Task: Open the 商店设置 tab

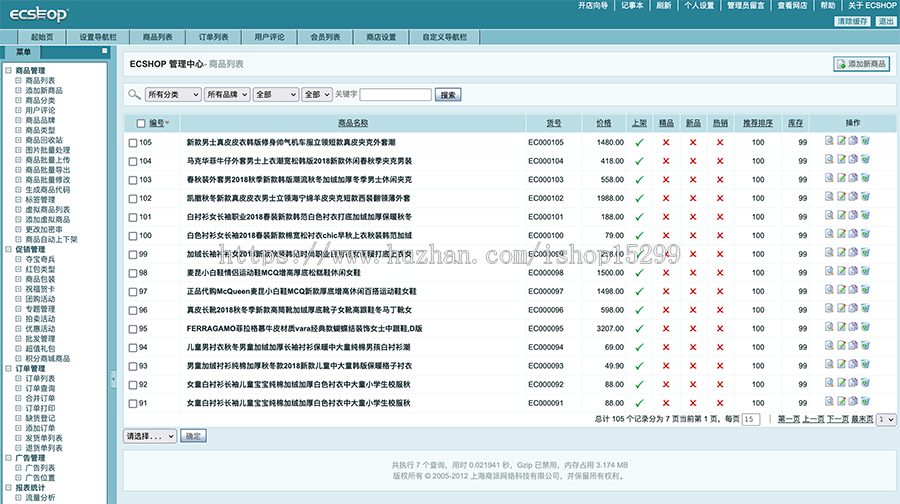Action: [381, 37]
